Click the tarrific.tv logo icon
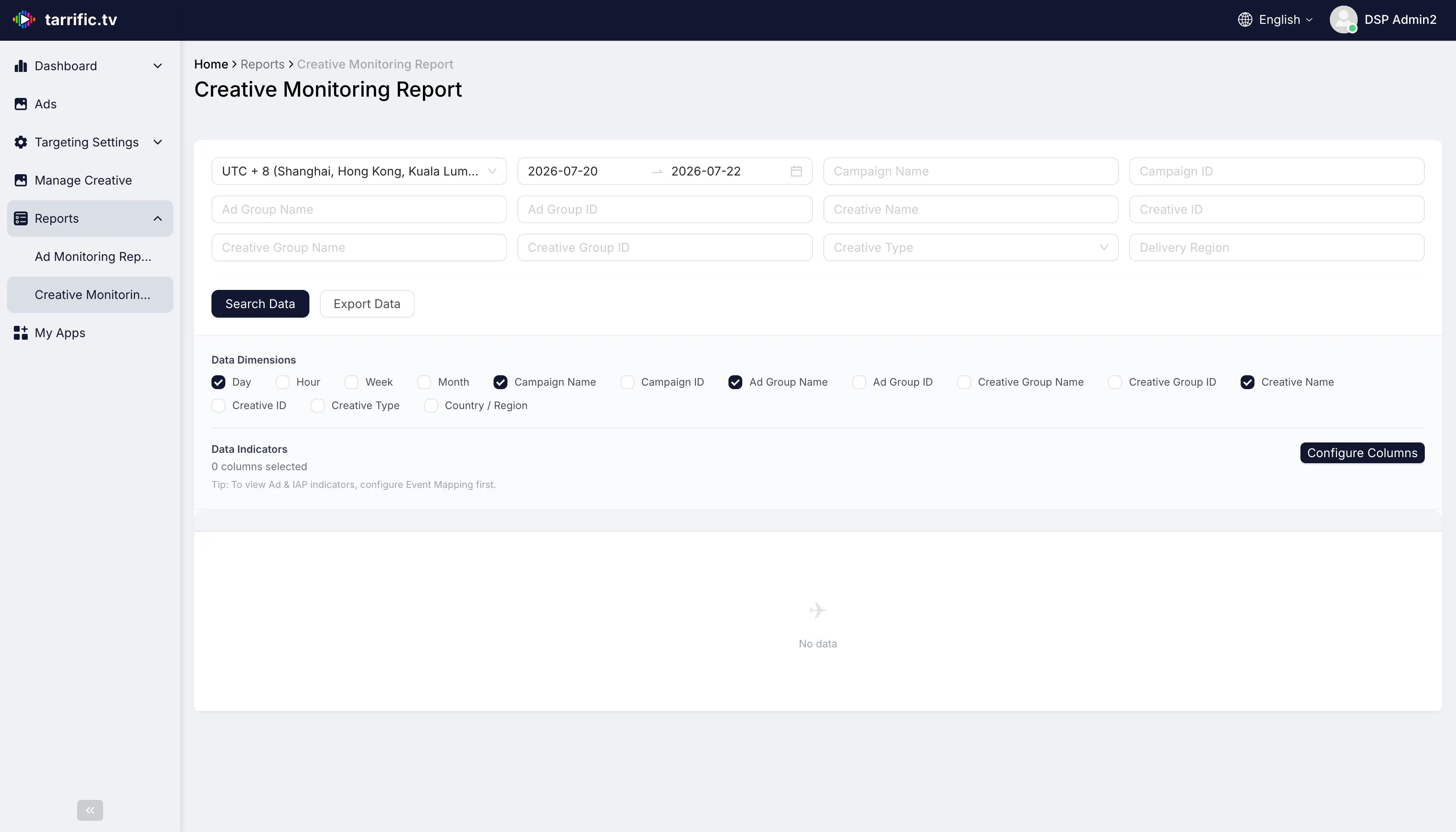1456x832 pixels. click(x=24, y=19)
